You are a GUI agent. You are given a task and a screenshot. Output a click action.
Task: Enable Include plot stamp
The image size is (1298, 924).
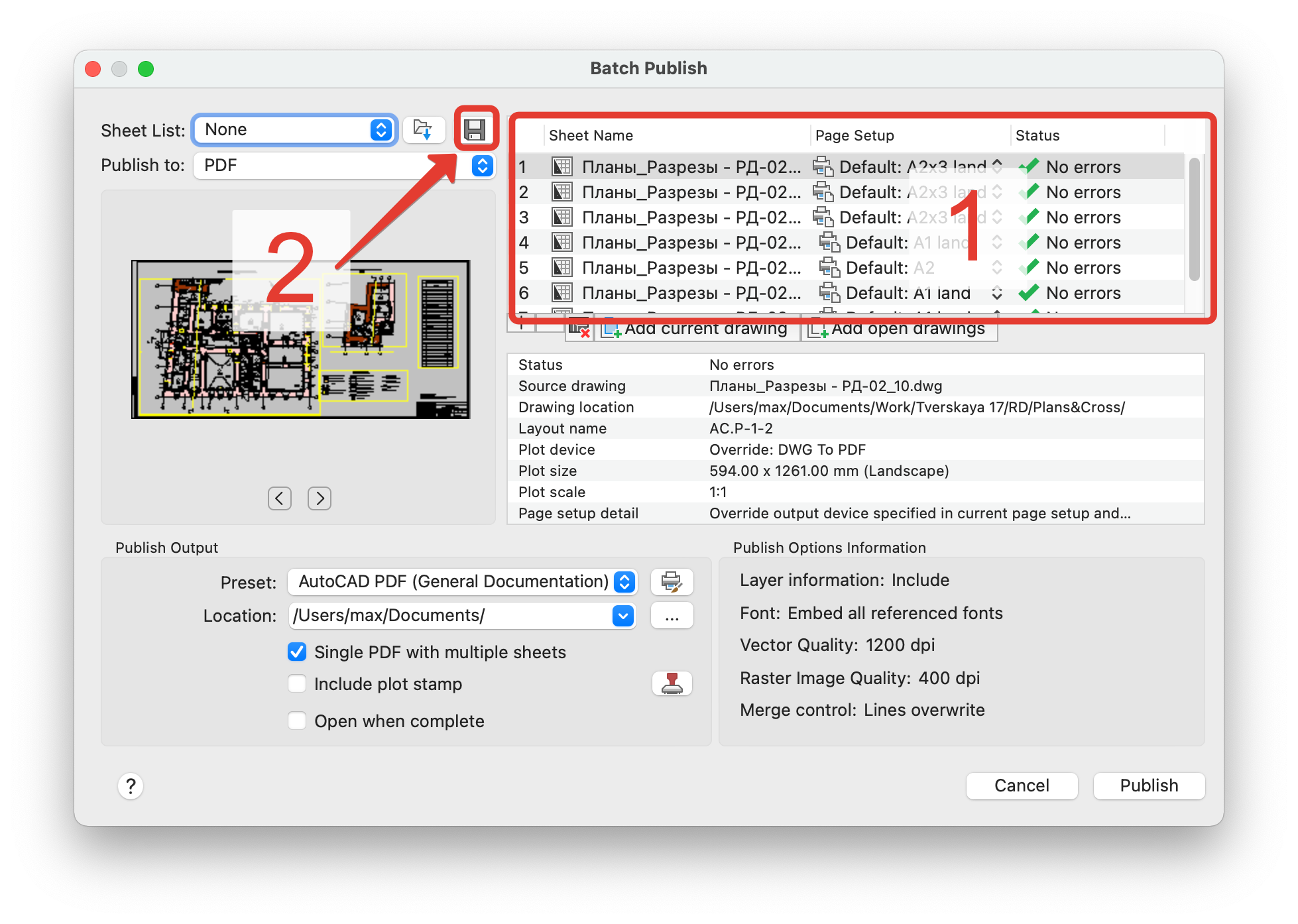click(x=296, y=683)
